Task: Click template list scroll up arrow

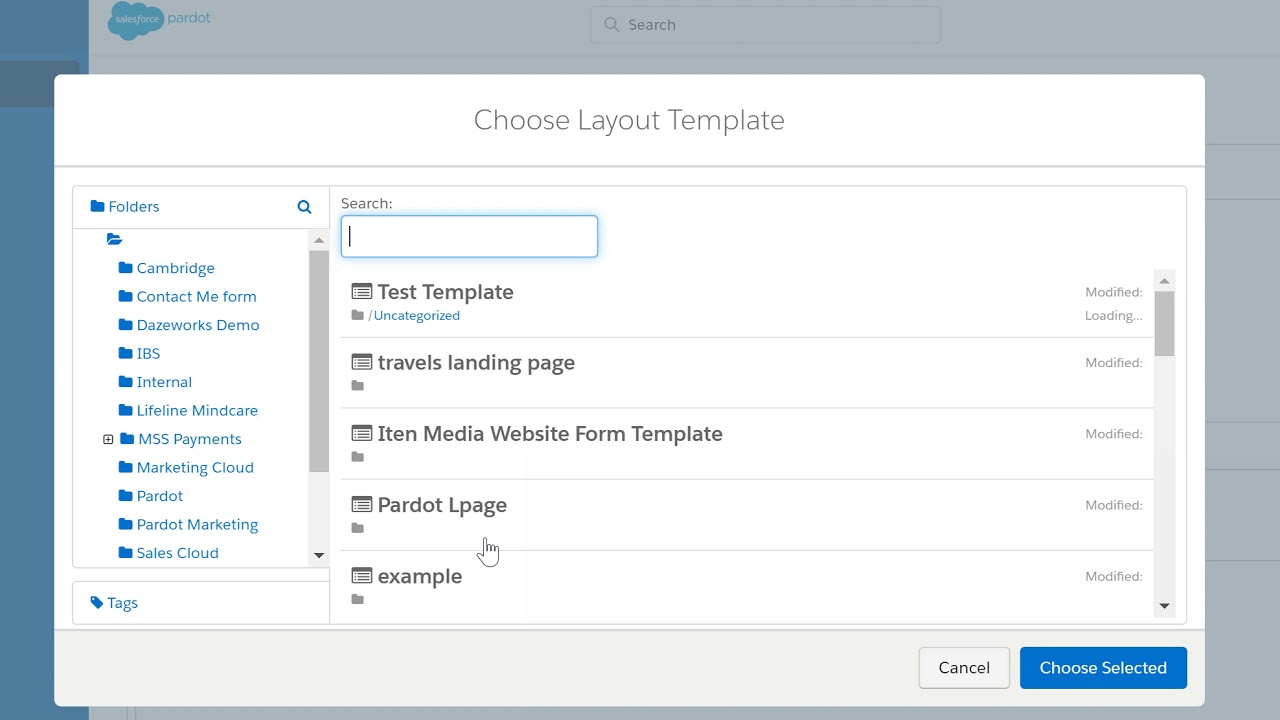Action: [x=1164, y=281]
